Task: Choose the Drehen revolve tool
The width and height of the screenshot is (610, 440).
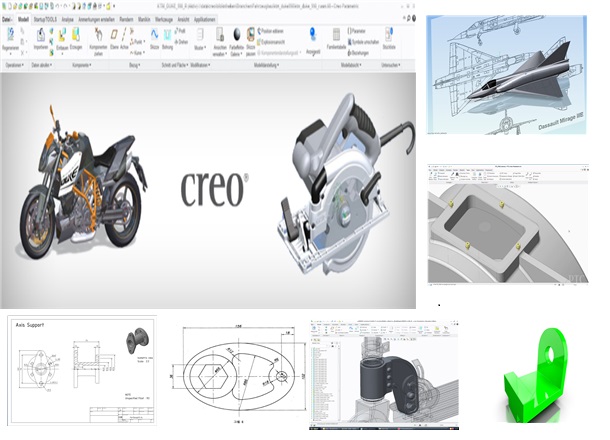Action: pos(181,42)
